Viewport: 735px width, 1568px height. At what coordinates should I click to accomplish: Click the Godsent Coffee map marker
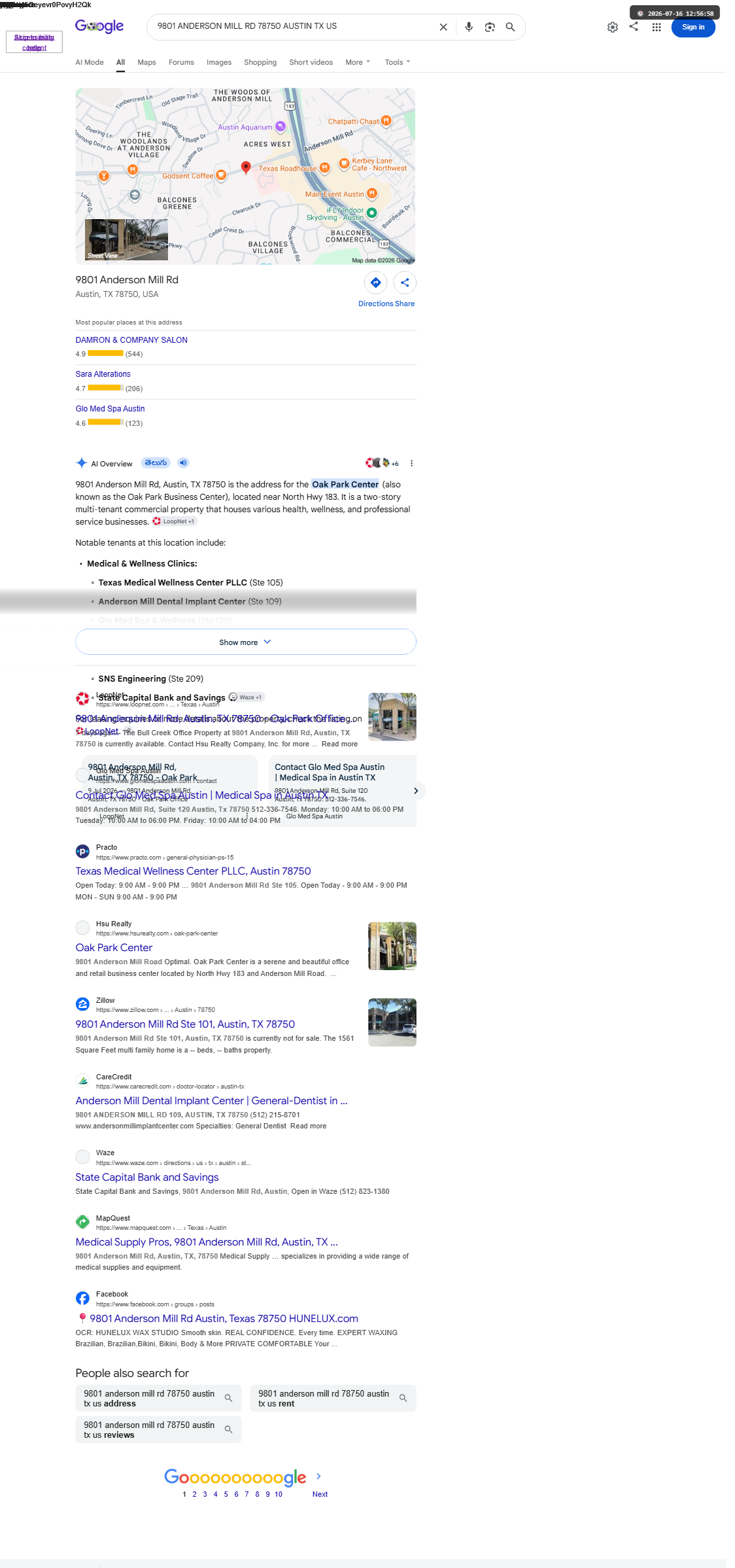point(221,175)
